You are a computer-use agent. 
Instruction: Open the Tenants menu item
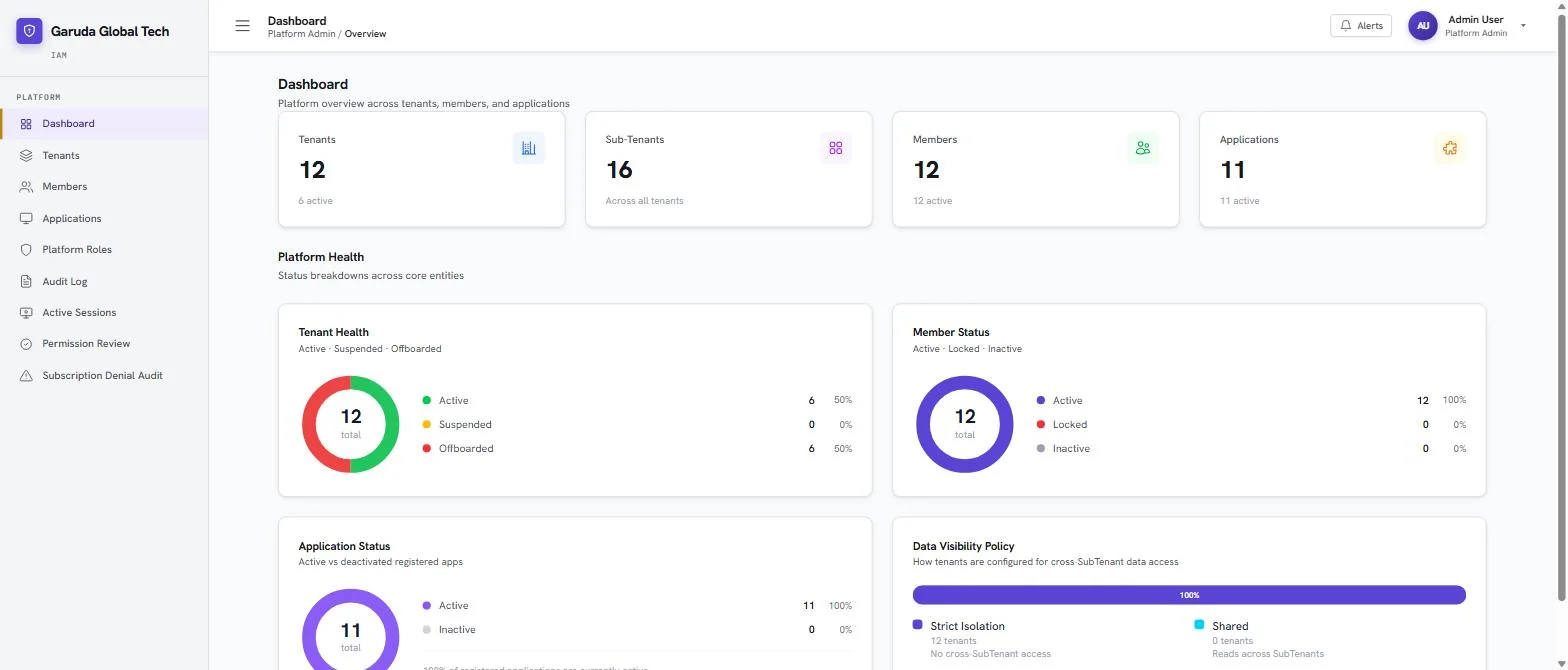coord(104,156)
